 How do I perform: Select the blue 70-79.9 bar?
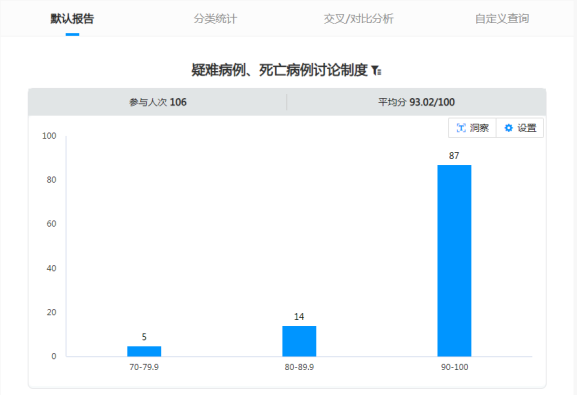tap(144, 351)
